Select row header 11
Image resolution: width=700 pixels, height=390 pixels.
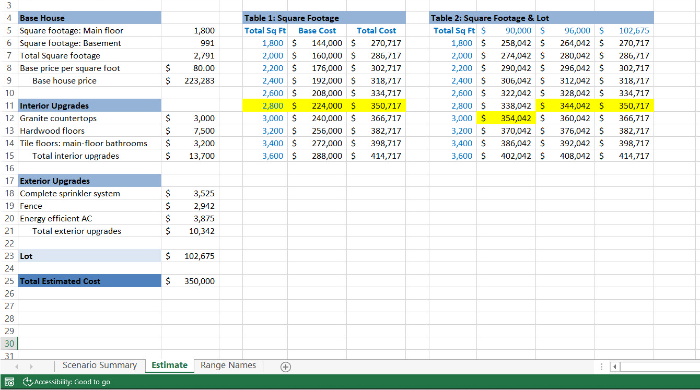[x=9, y=106]
